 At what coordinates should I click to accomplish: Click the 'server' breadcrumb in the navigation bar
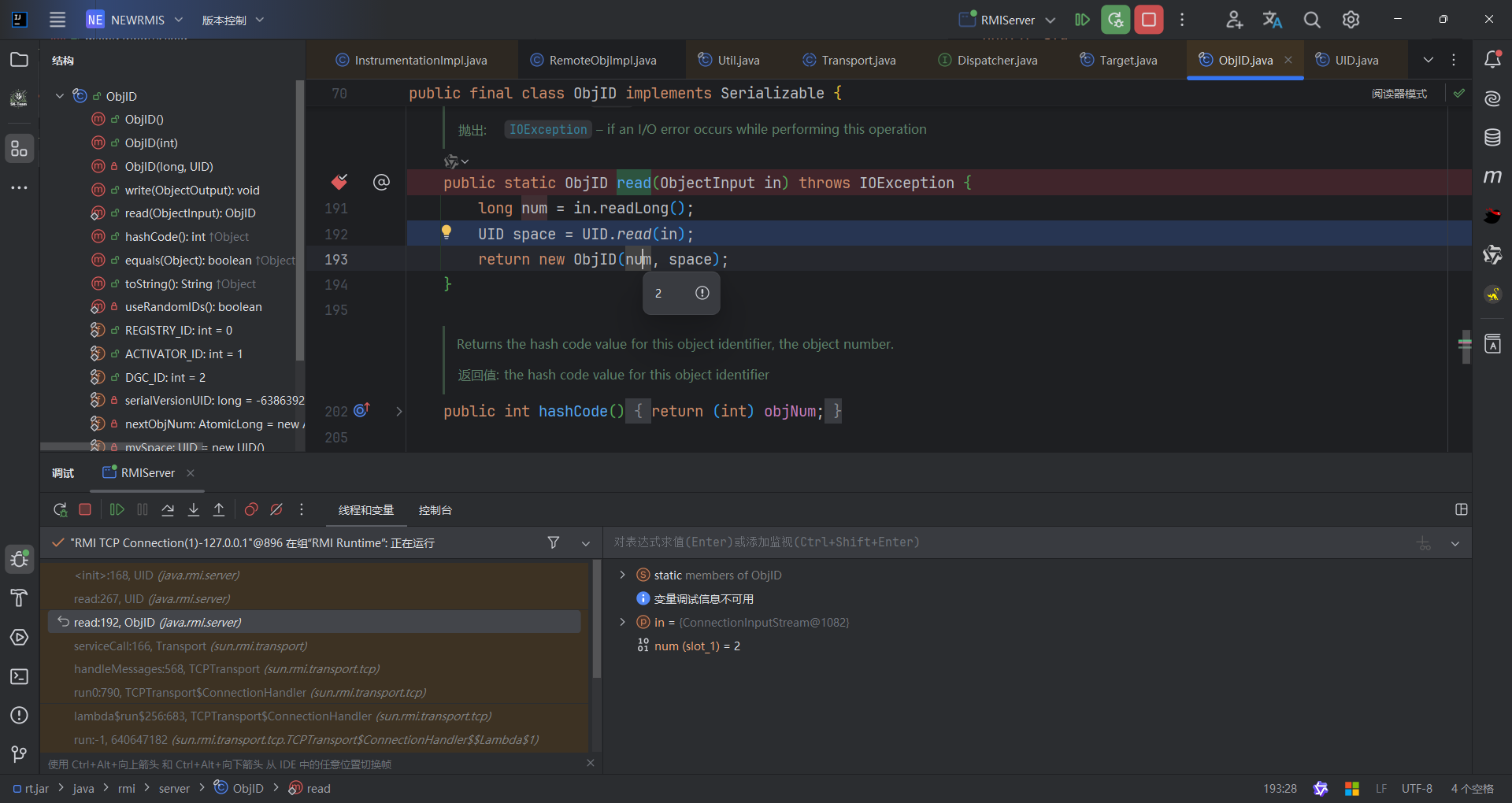click(174, 789)
